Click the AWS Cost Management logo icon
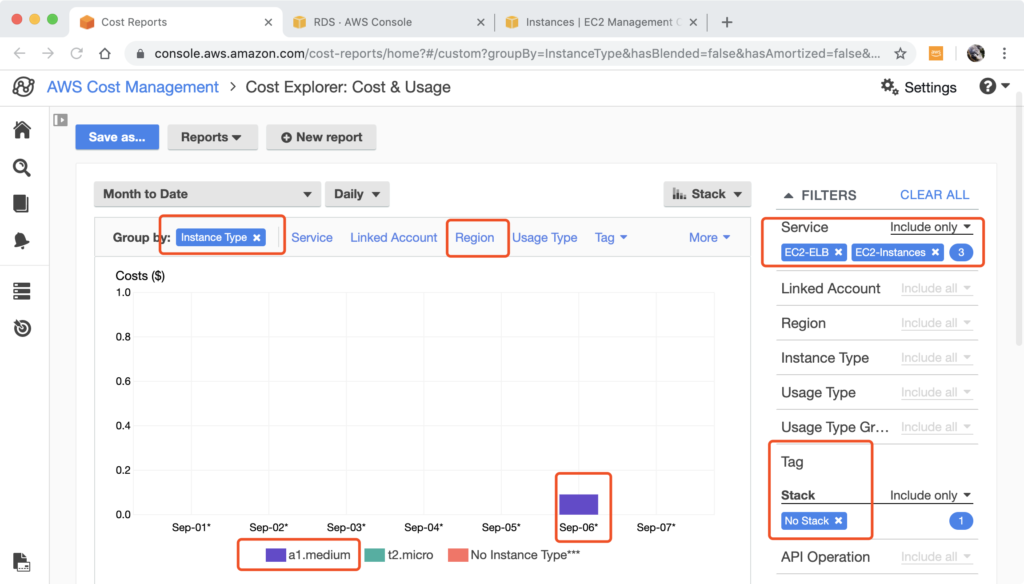Image resolution: width=1024 pixels, height=584 pixels. pyautogui.click(x=24, y=87)
